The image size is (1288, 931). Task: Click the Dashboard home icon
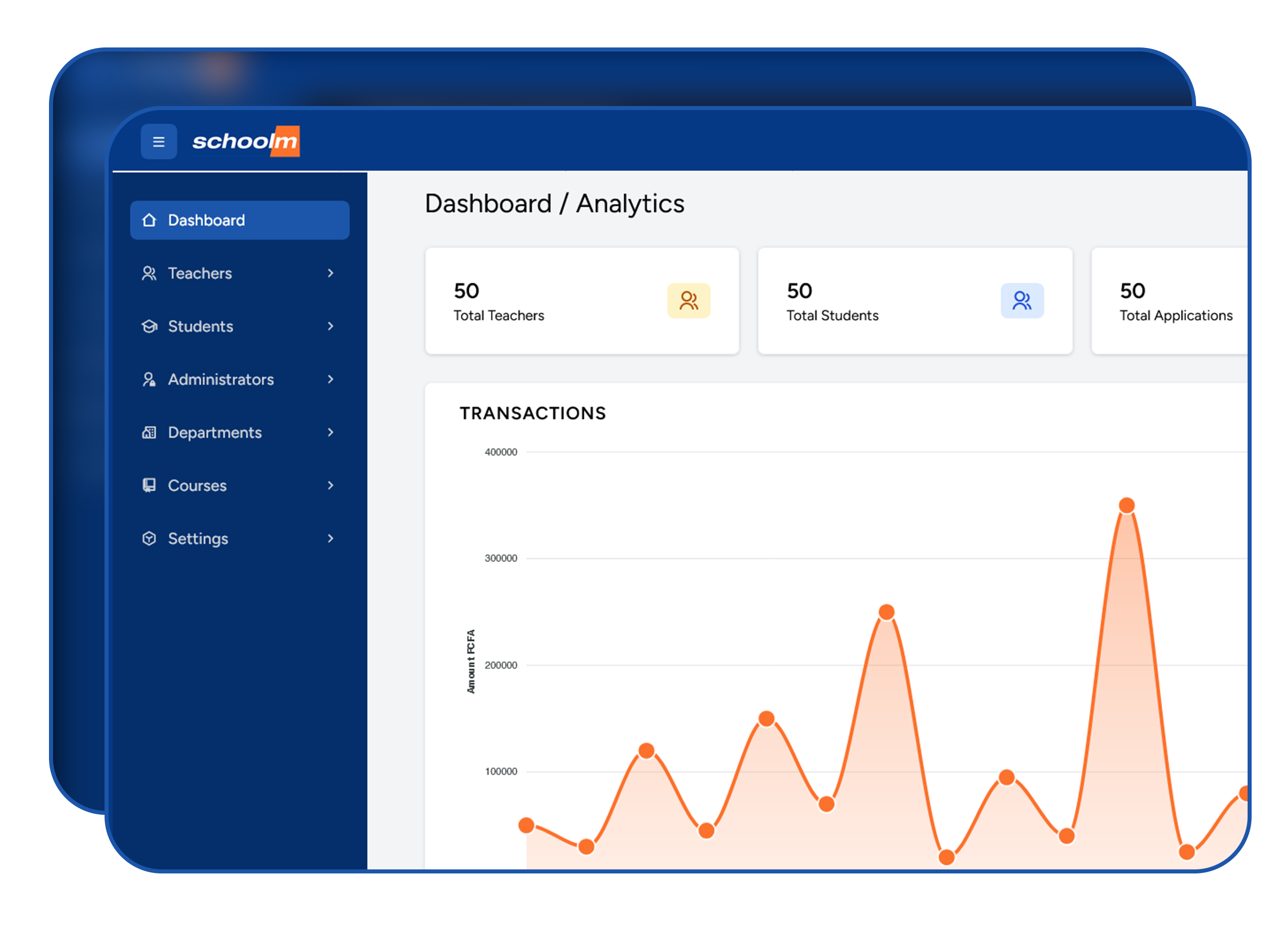point(149,220)
